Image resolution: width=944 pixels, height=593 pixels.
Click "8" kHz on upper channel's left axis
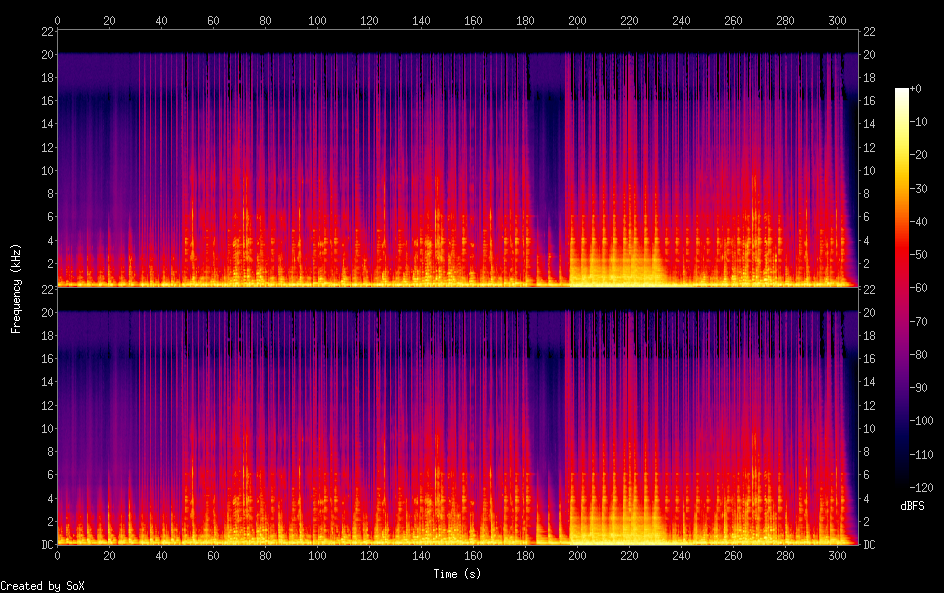(51, 194)
